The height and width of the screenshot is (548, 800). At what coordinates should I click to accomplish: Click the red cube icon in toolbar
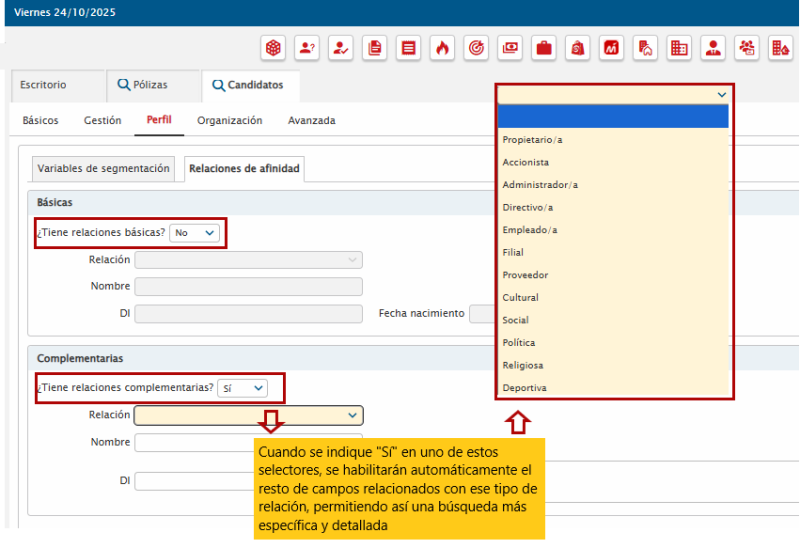[x=273, y=47]
